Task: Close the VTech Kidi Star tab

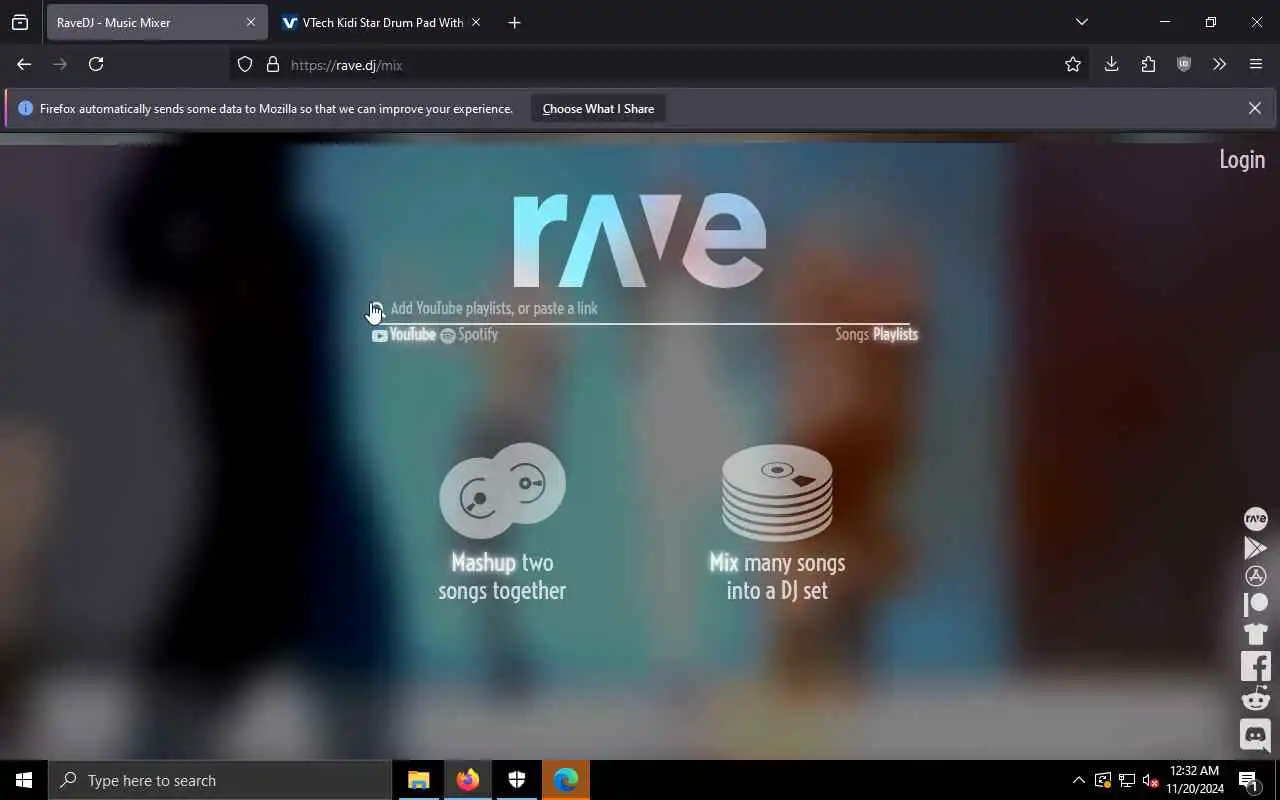Action: pos(475,22)
